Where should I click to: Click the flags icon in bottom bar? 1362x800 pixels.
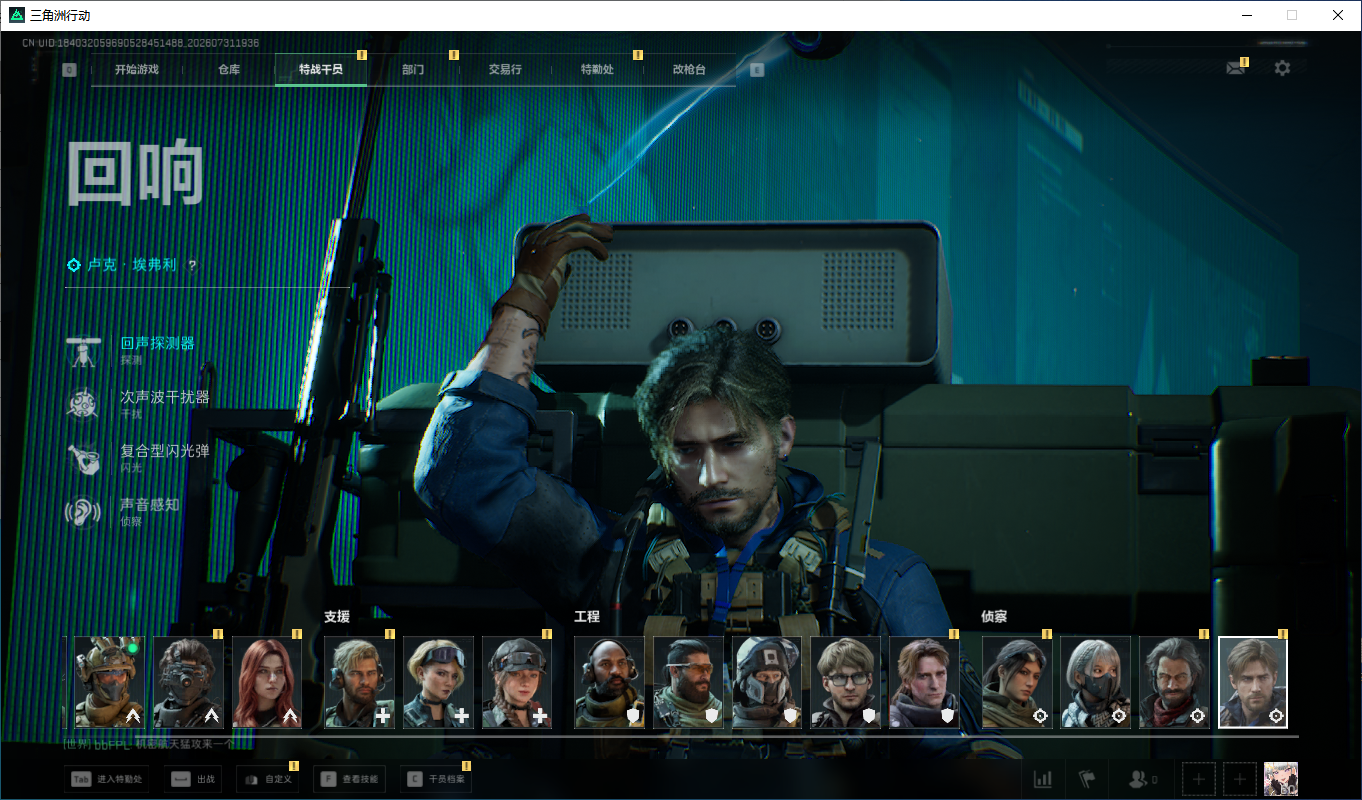(x=1088, y=778)
